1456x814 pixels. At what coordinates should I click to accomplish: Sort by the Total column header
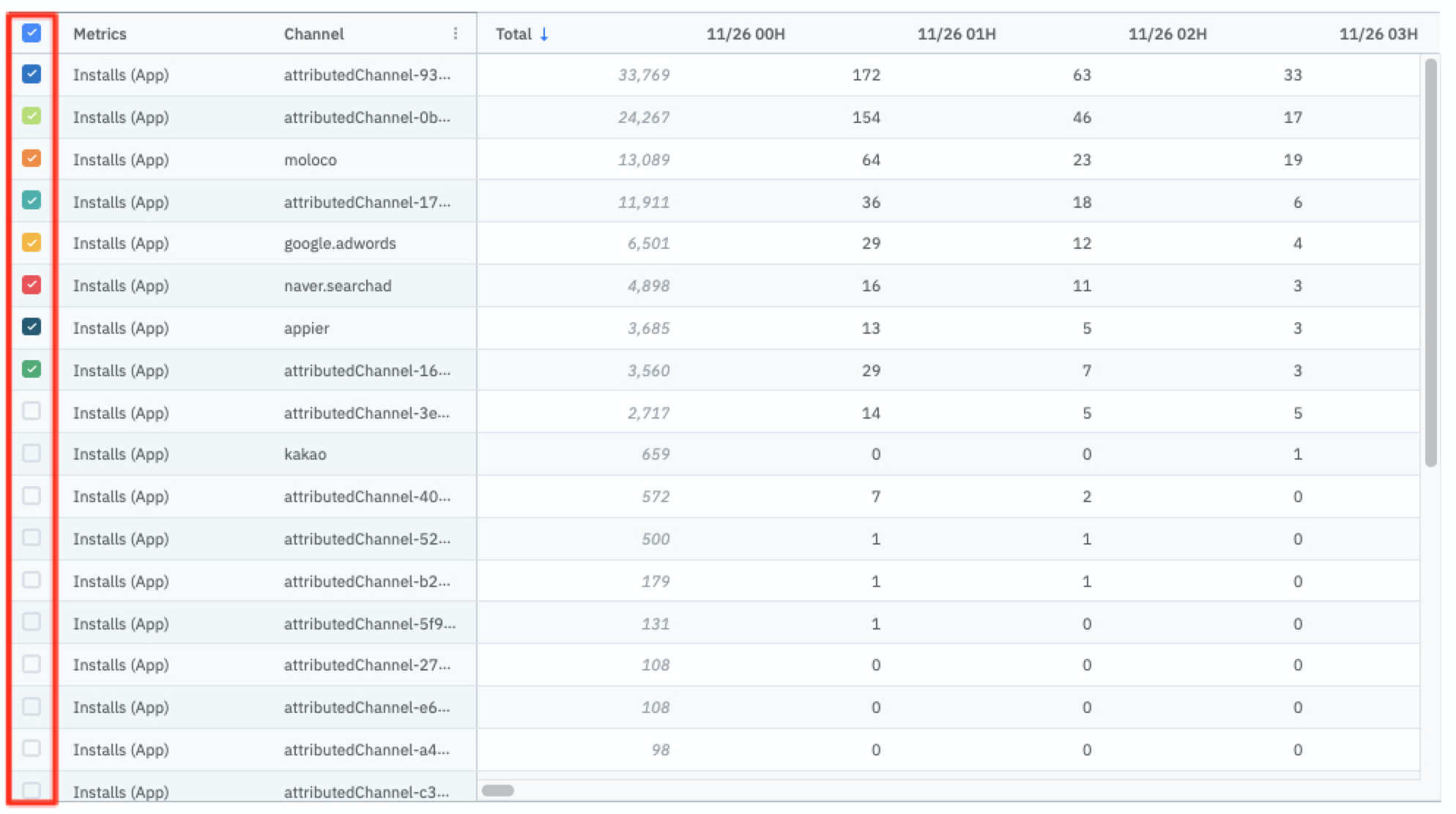click(x=513, y=34)
